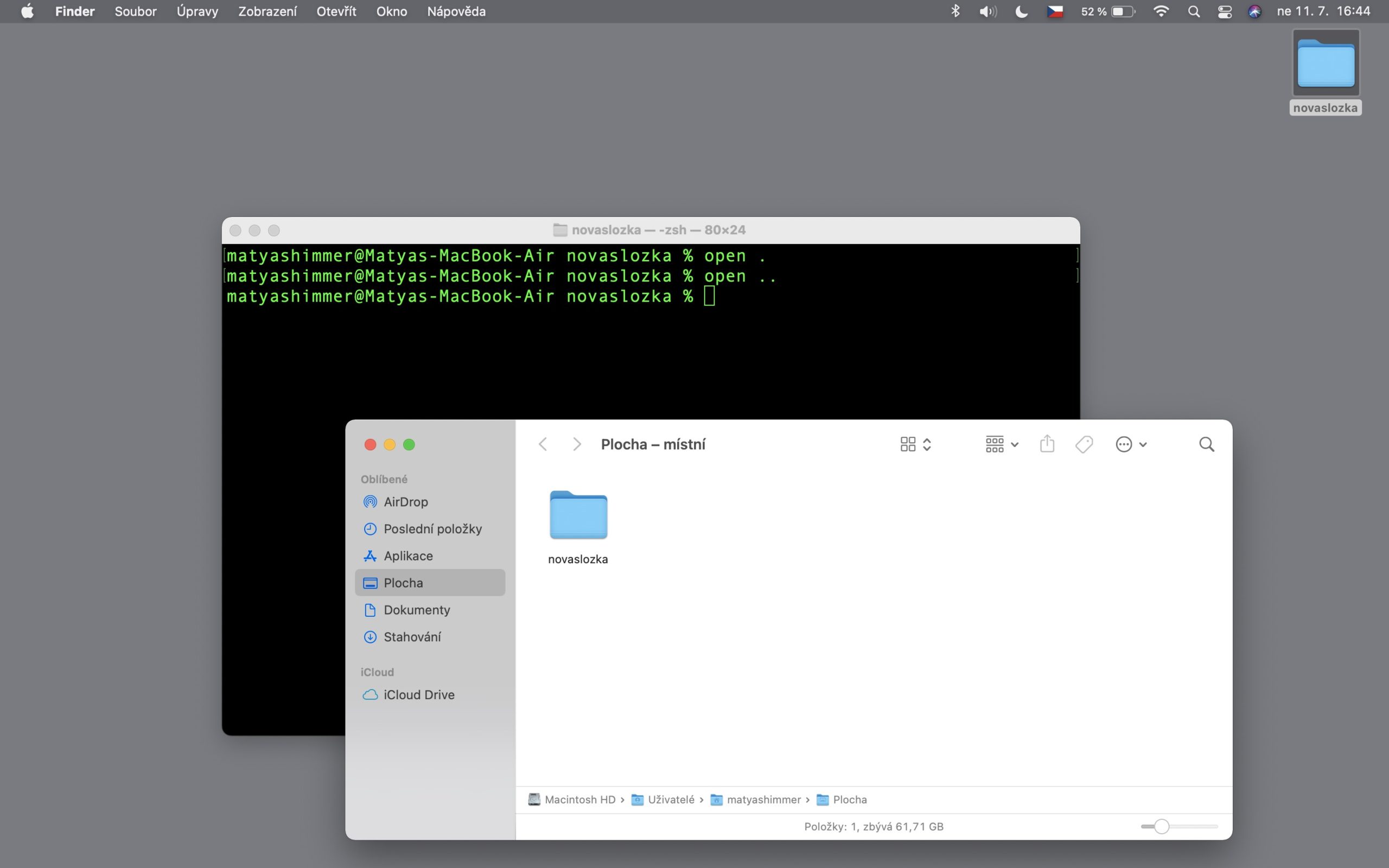1389x868 pixels.
Task: Click the Wi-Fi status icon
Action: (x=1161, y=11)
